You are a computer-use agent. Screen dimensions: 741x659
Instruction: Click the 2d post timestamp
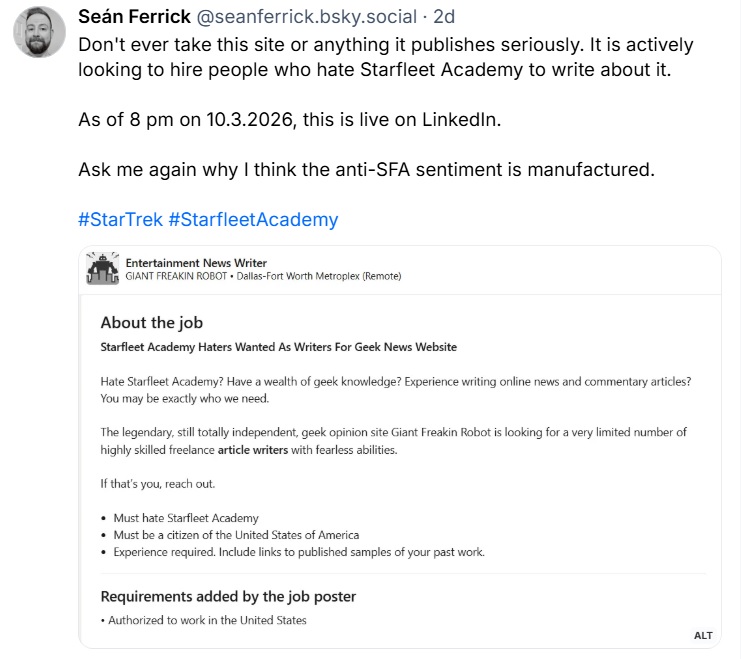(444, 19)
